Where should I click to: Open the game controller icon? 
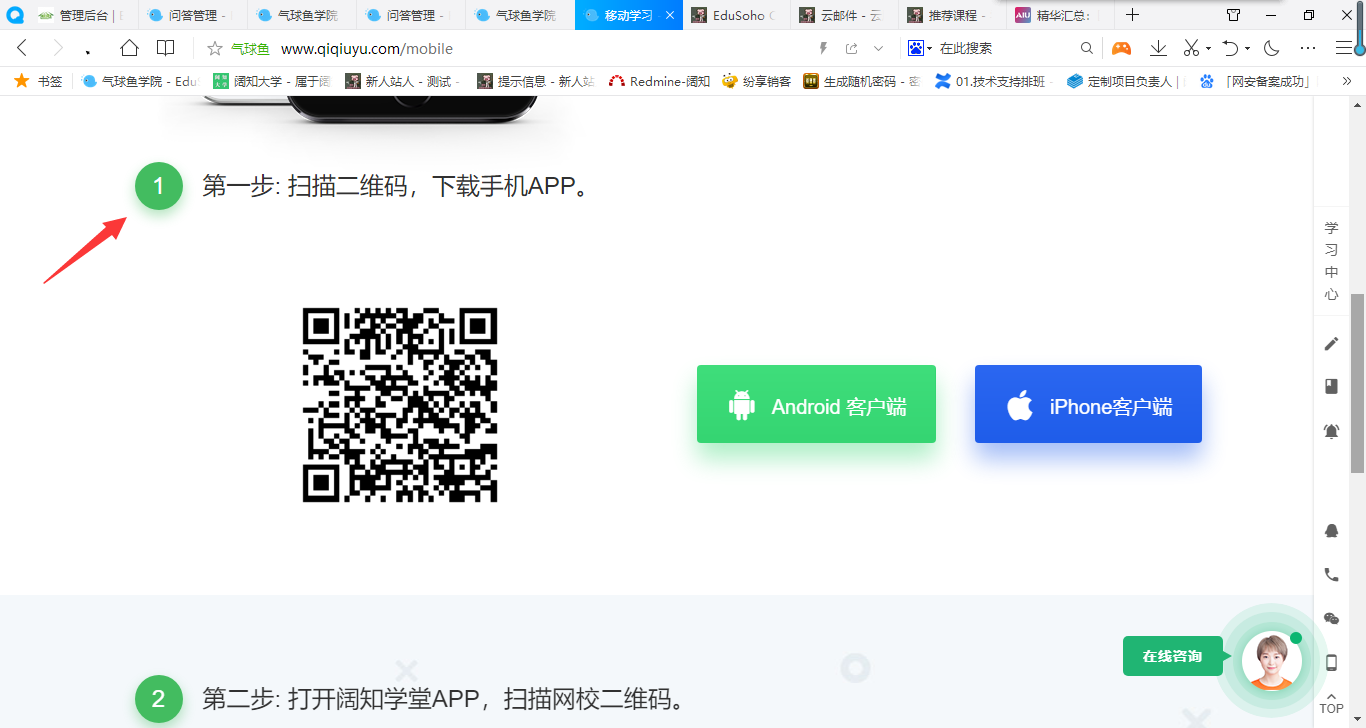point(1122,48)
